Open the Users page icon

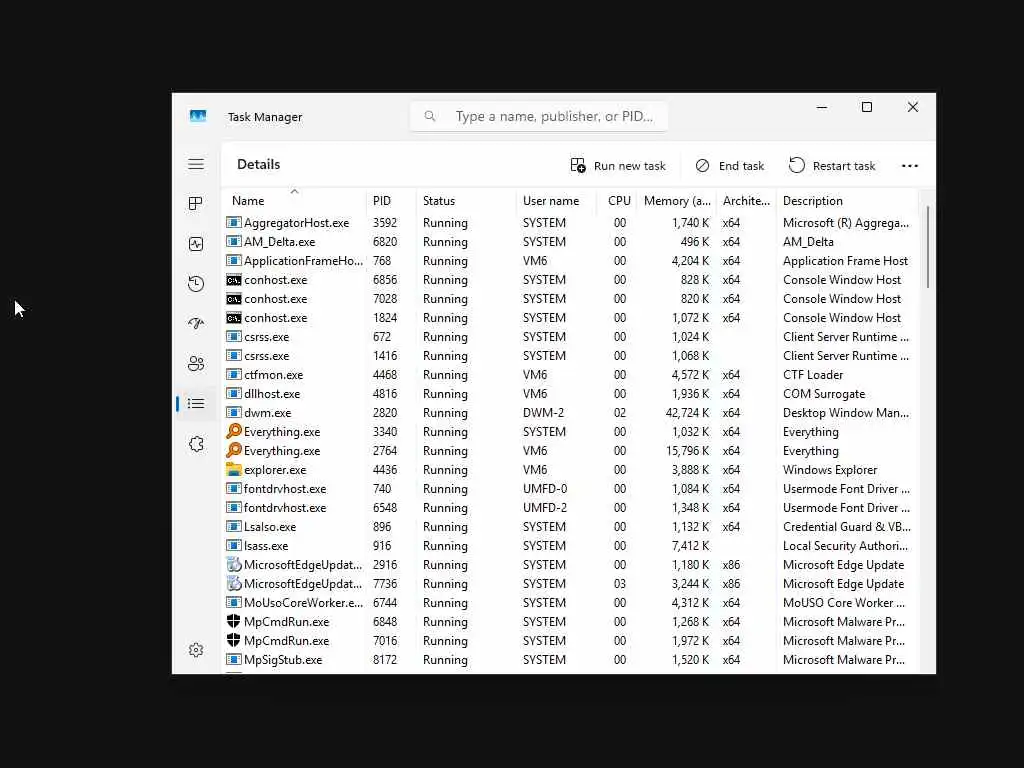pyautogui.click(x=196, y=363)
